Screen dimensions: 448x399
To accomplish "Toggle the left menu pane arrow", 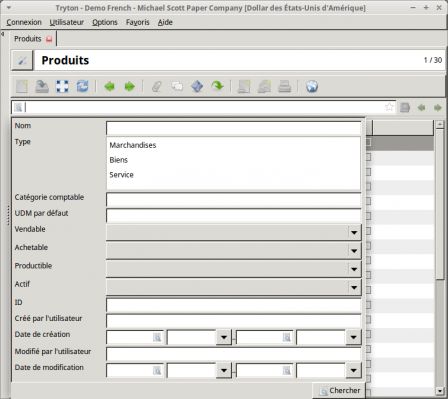I will 3,34.
